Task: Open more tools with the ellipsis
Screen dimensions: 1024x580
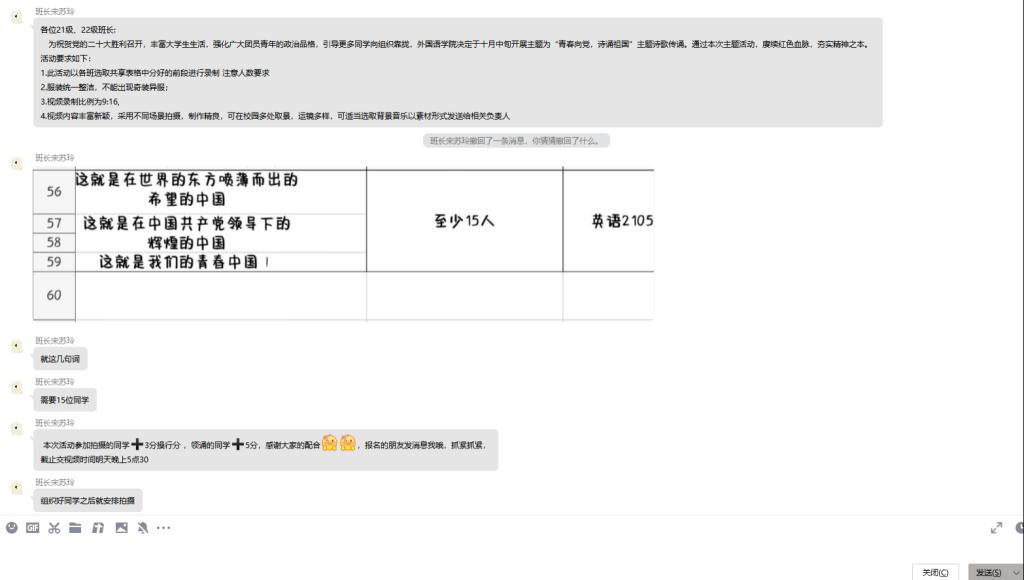Action: tap(163, 528)
